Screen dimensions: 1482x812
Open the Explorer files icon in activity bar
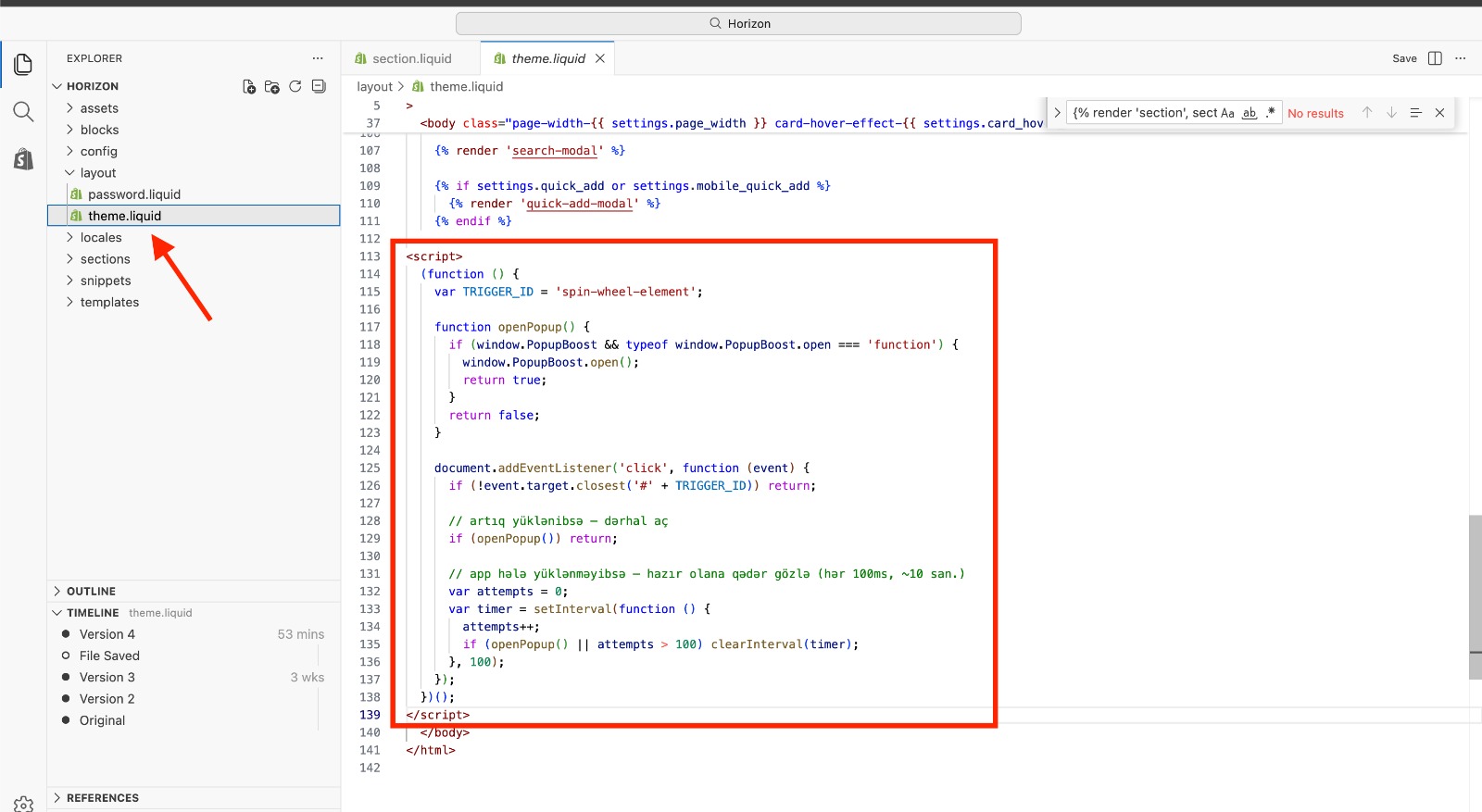pyautogui.click(x=23, y=64)
